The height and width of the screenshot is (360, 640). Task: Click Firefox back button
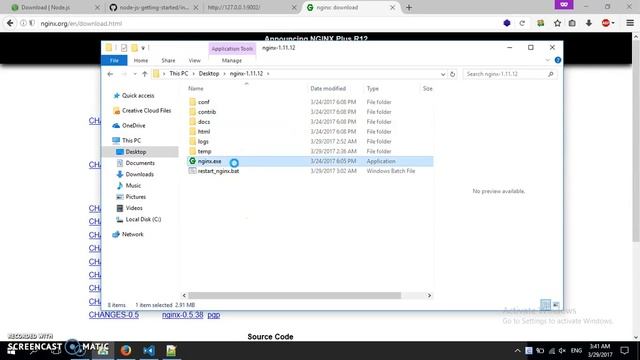(x=10, y=23)
